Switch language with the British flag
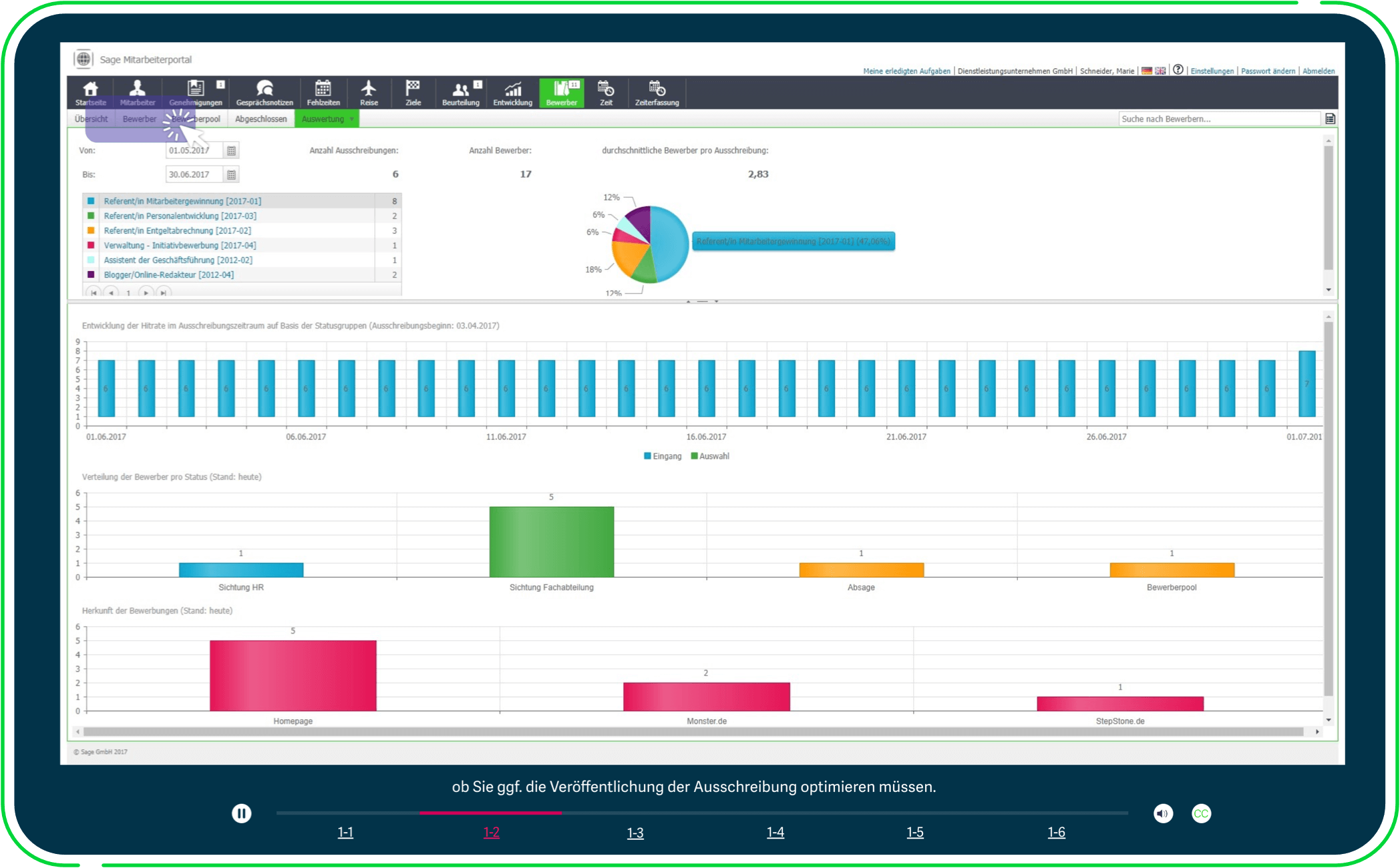The image size is (1400, 868). 1160,71
